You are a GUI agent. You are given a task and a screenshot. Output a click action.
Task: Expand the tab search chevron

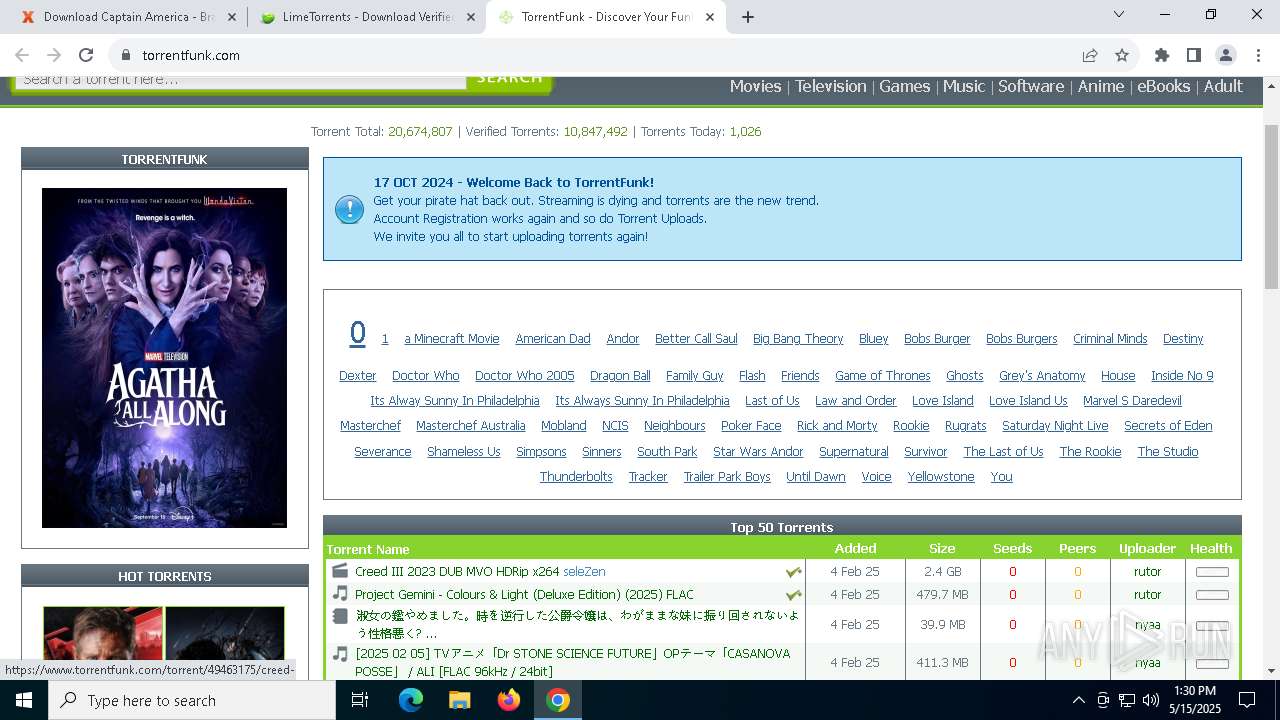pos(1119,14)
